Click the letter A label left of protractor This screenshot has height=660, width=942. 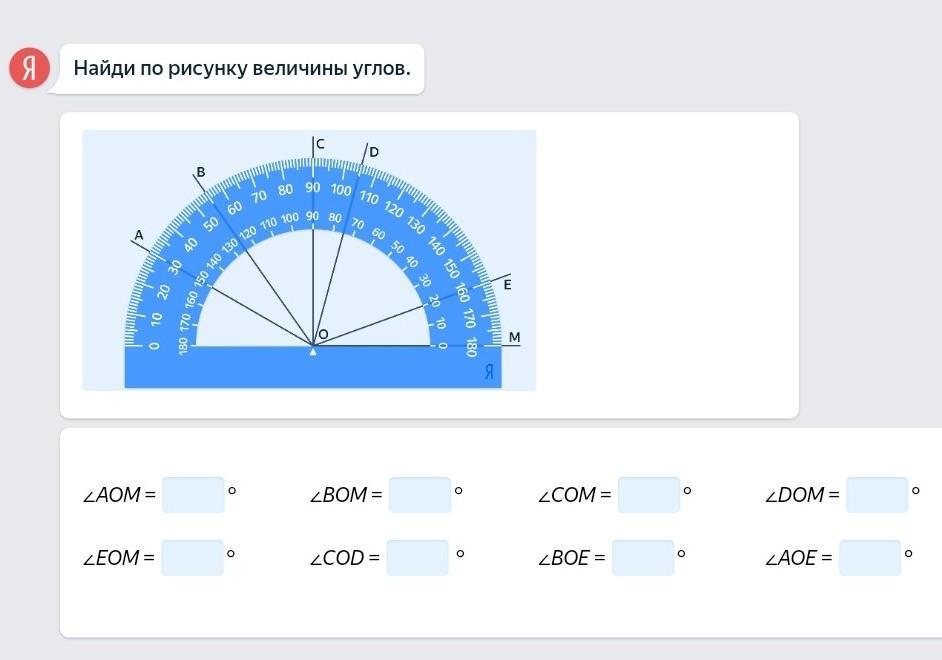(x=139, y=235)
